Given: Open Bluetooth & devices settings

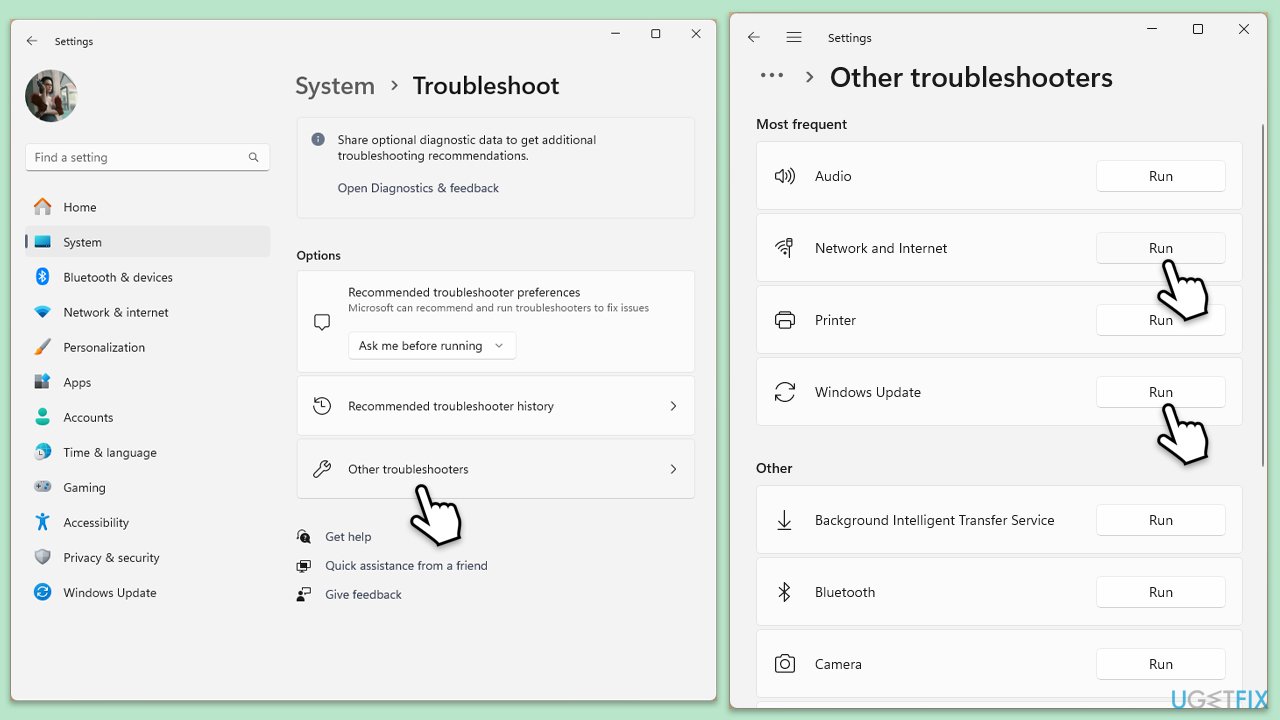Looking at the screenshot, I should click(117, 277).
